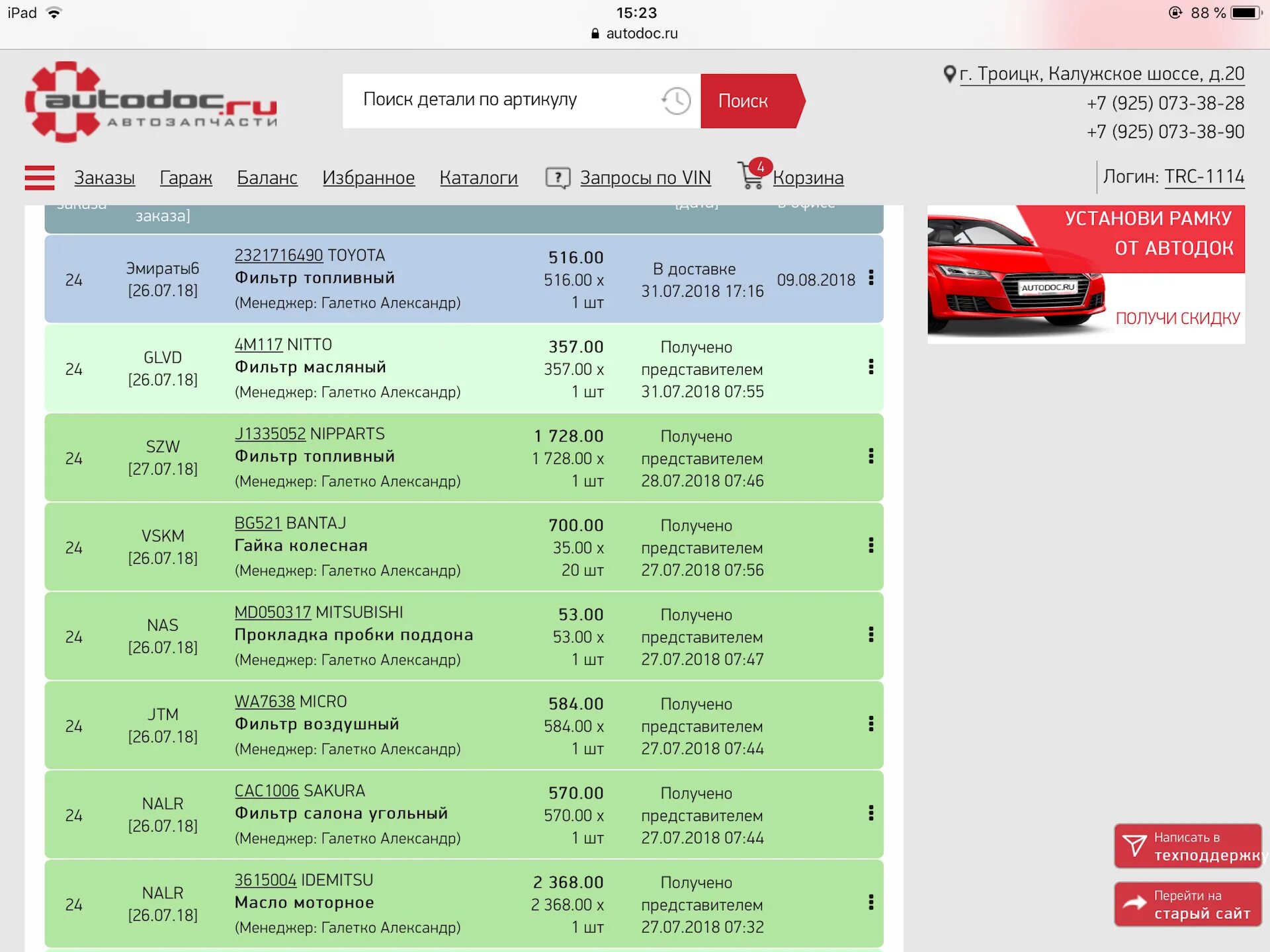Click the rotation lock status icon
The width and height of the screenshot is (1270, 952).
point(1175,13)
